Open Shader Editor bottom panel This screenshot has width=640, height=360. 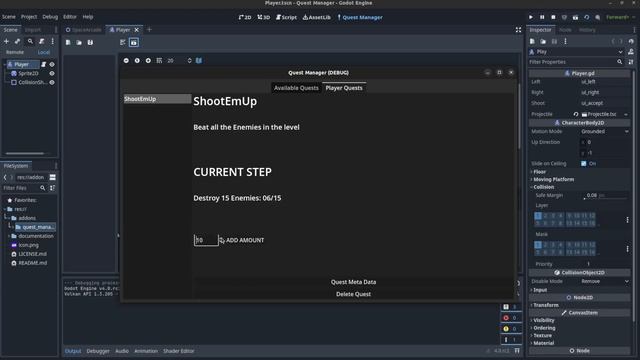(179, 351)
